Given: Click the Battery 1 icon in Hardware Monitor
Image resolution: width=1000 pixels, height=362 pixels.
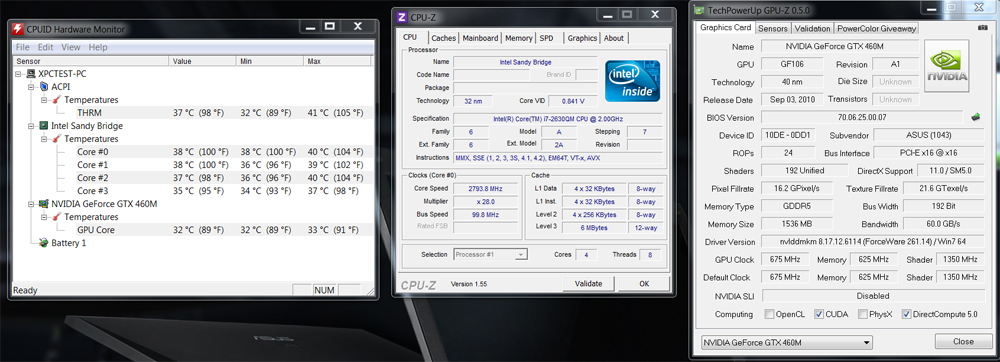Looking at the screenshot, I should point(44,243).
